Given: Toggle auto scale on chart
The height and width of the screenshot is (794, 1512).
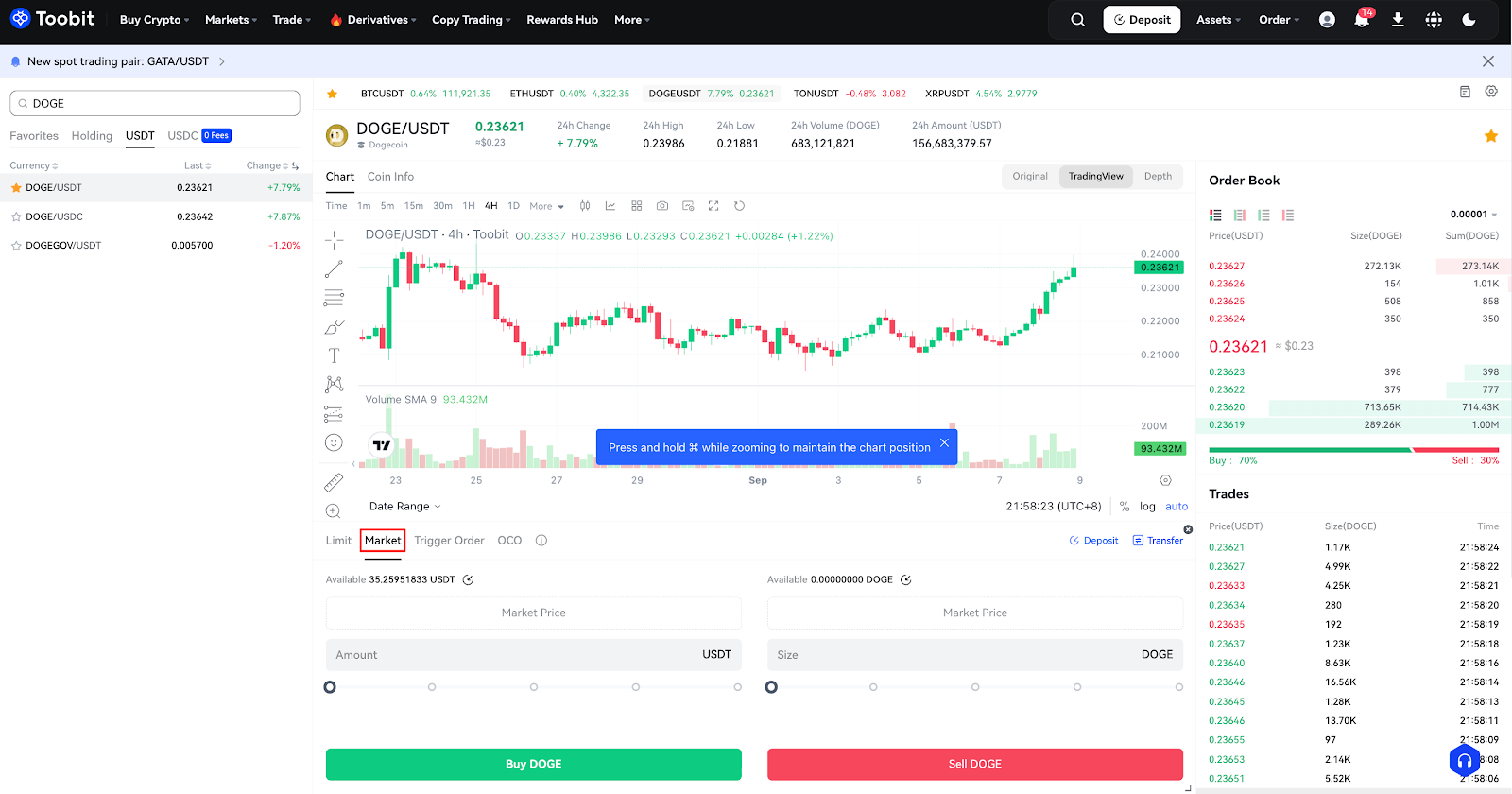Looking at the screenshot, I should pyautogui.click(x=1177, y=507).
